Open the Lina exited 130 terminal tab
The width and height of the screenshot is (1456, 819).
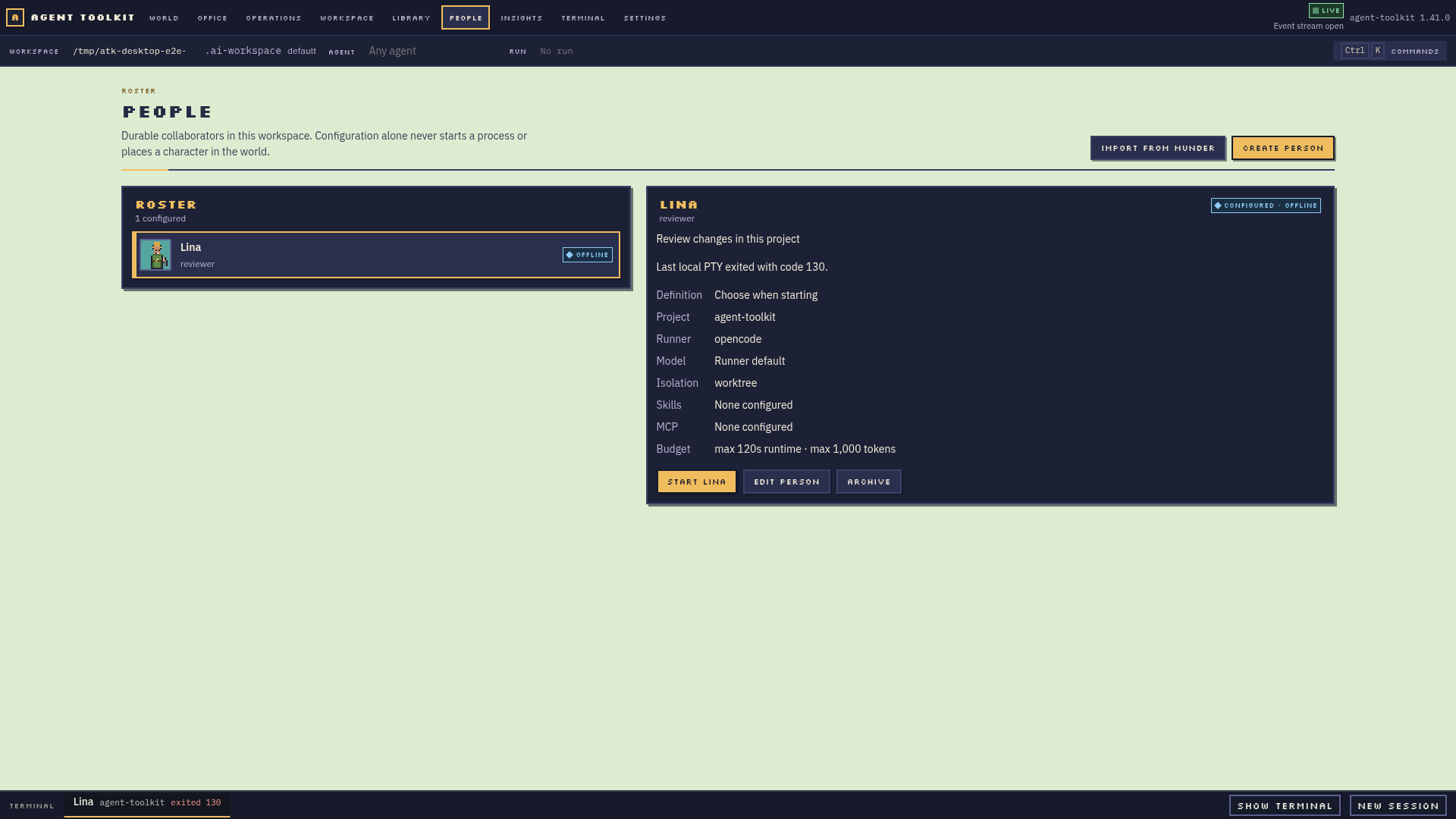[x=147, y=803]
